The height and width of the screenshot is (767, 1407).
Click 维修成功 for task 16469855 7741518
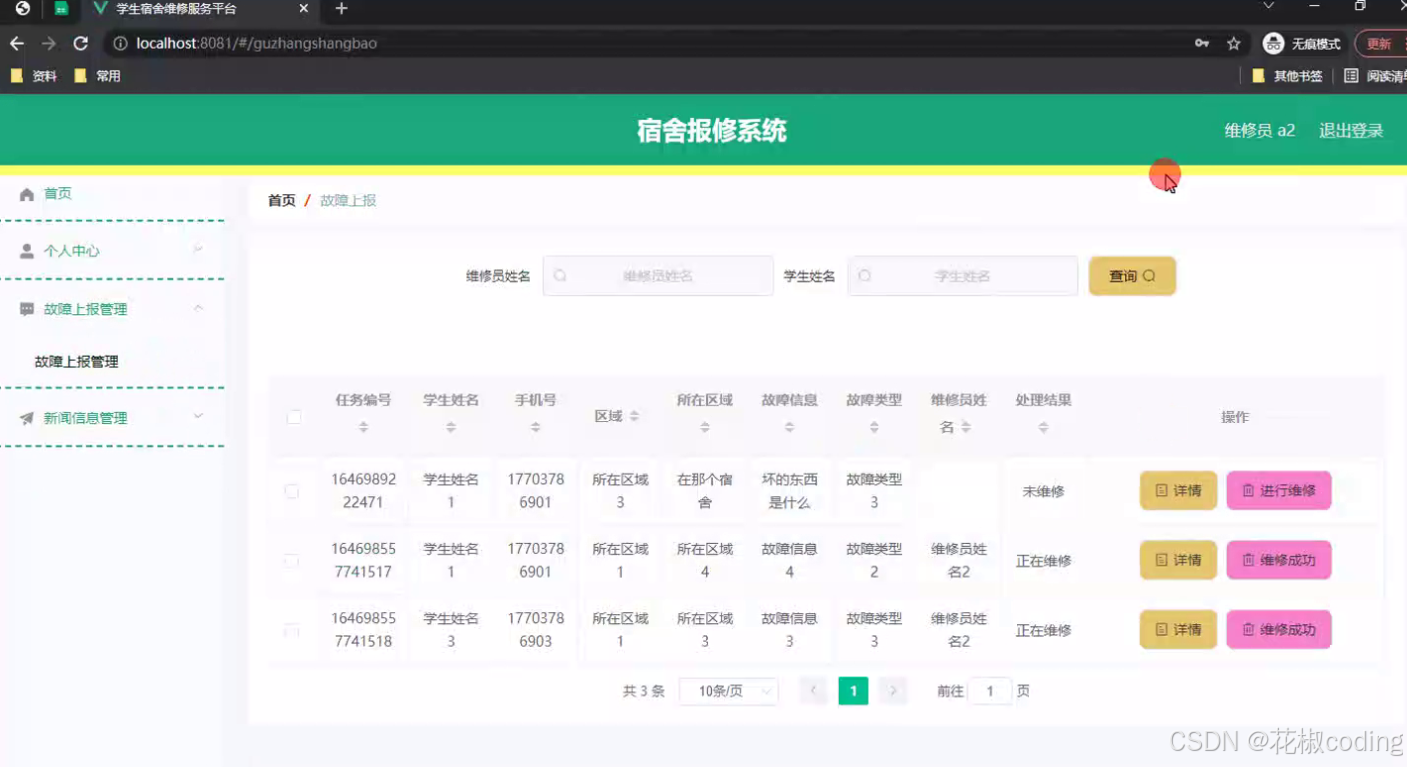(1279, 630)
